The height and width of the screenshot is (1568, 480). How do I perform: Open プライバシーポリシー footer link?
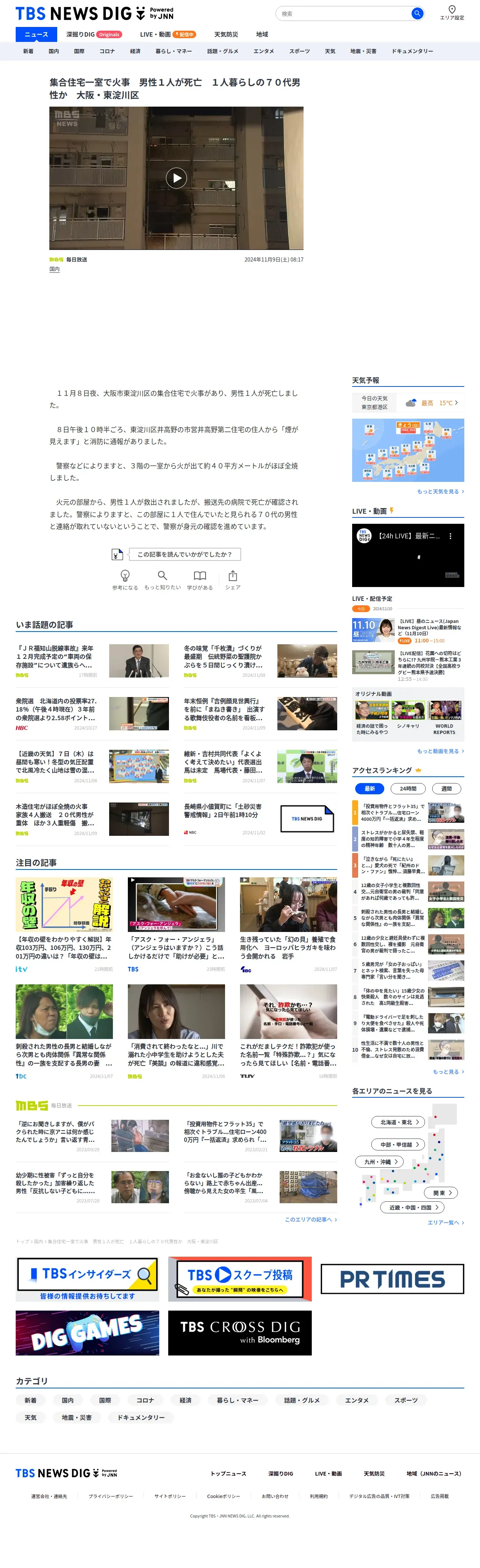point(111,1495)
